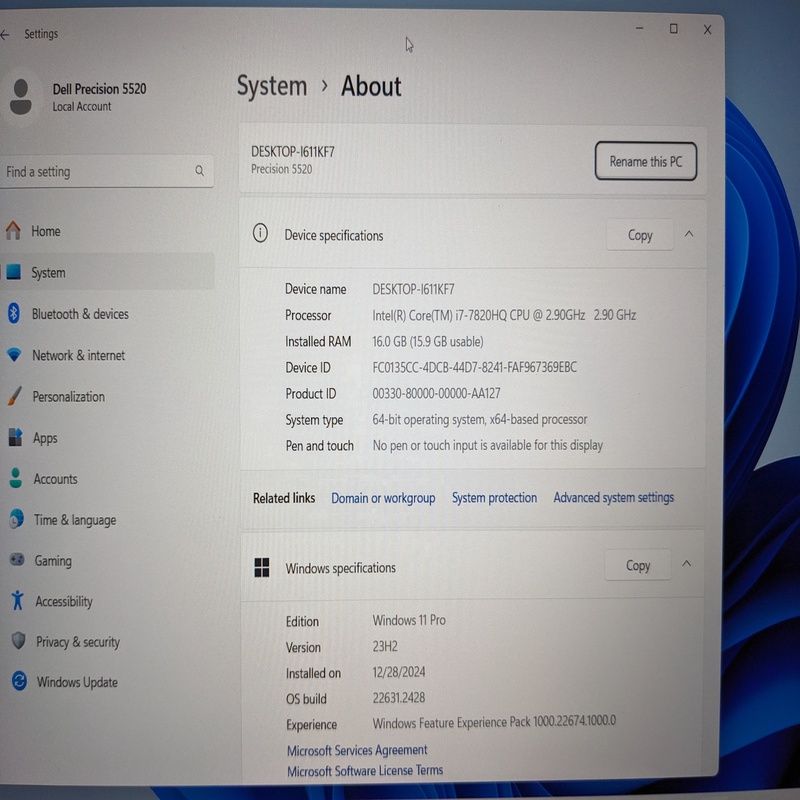Collapse the Device specifications section
This screenshot has width=800, height=800.
pyautogui.click(x=689, y=234)
